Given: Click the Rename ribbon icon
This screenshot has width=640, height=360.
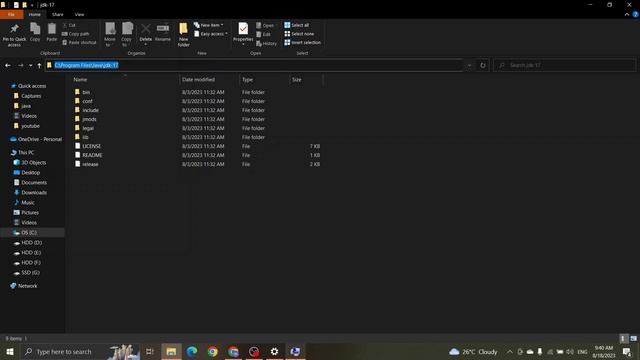Looking at the screenshot, I should (163, 32).
